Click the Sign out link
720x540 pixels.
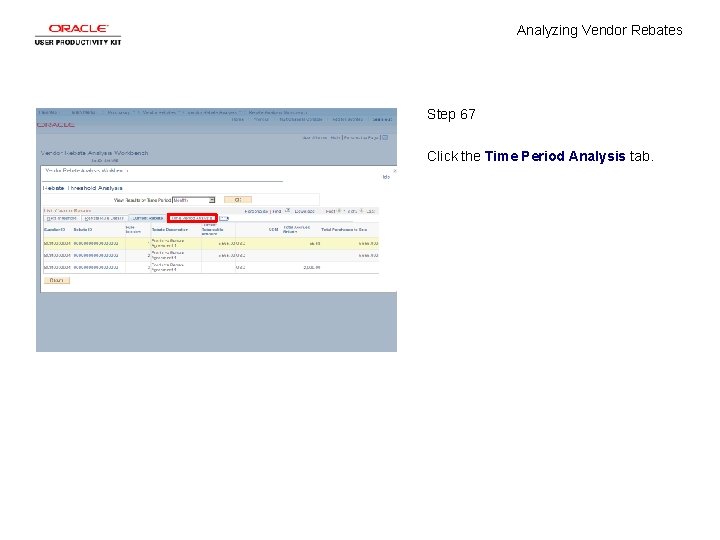(382, 119)
